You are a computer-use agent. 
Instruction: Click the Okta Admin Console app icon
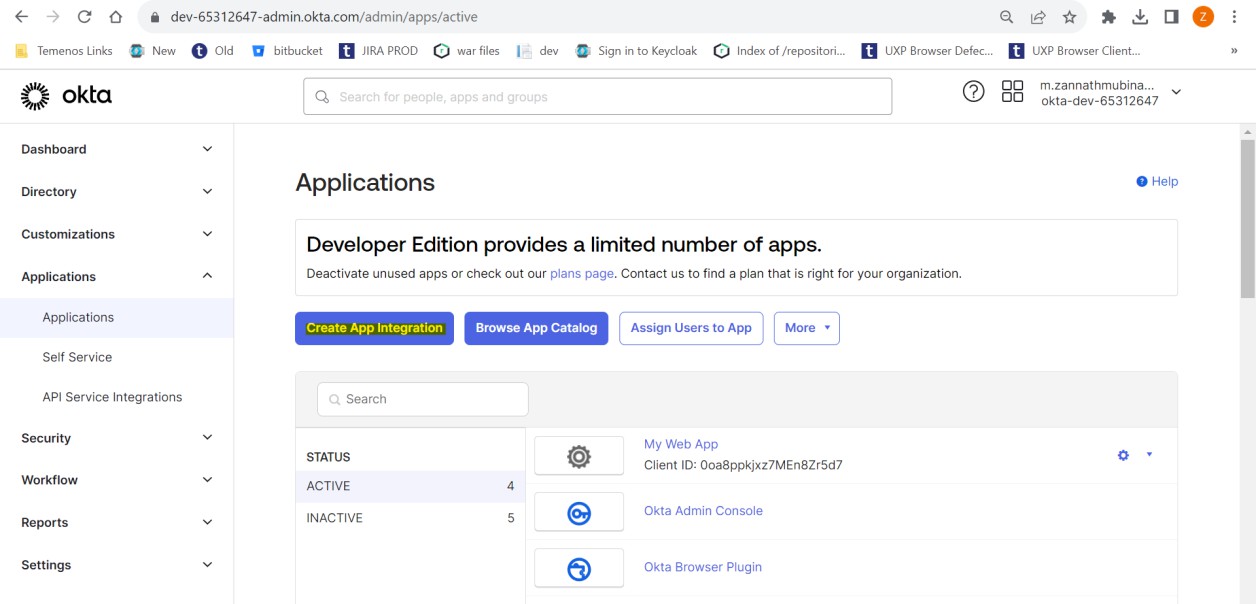579,512
